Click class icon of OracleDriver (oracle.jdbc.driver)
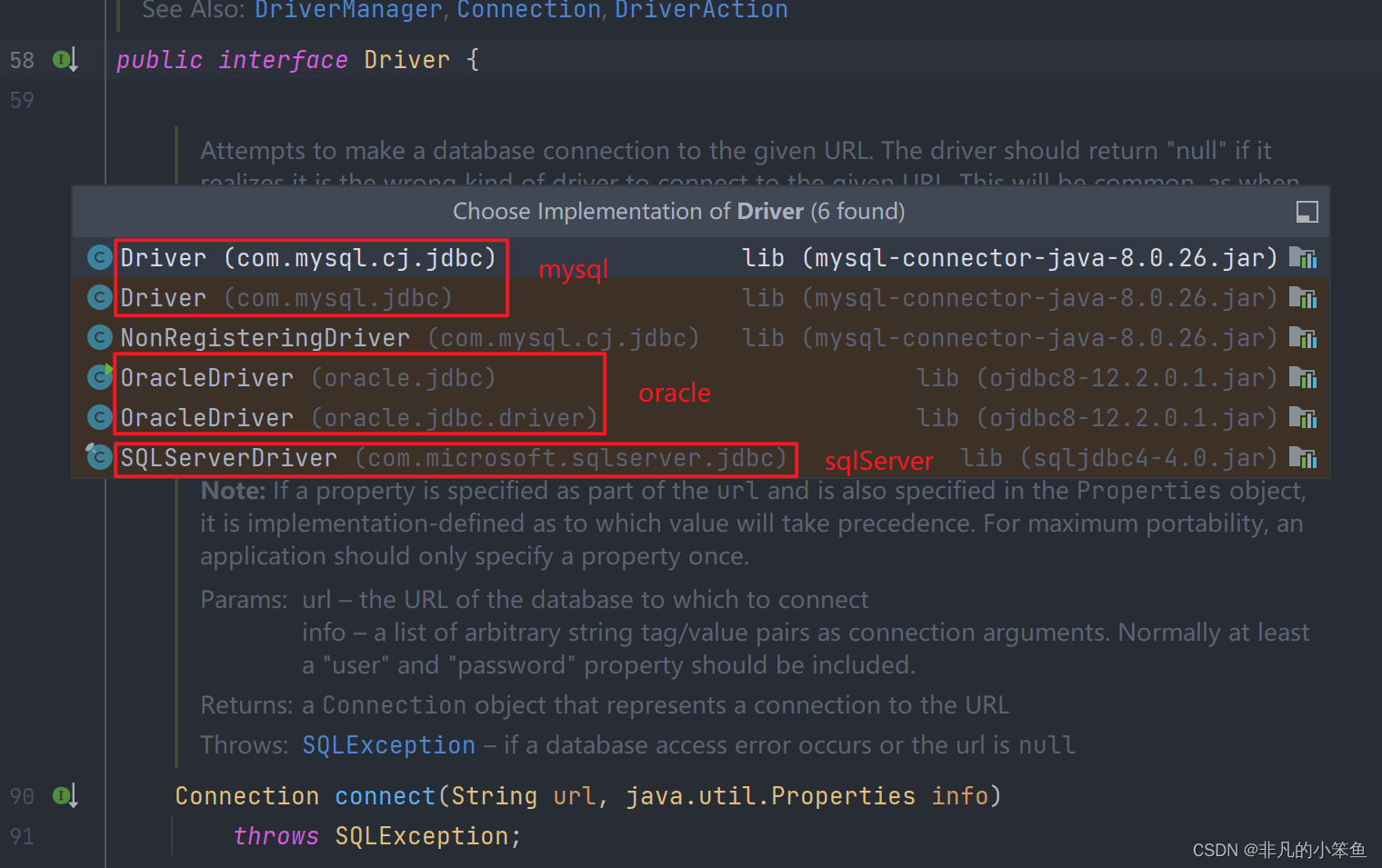Screen dimensions: 1382x868 pyautogui.click(x=99, y=417)
